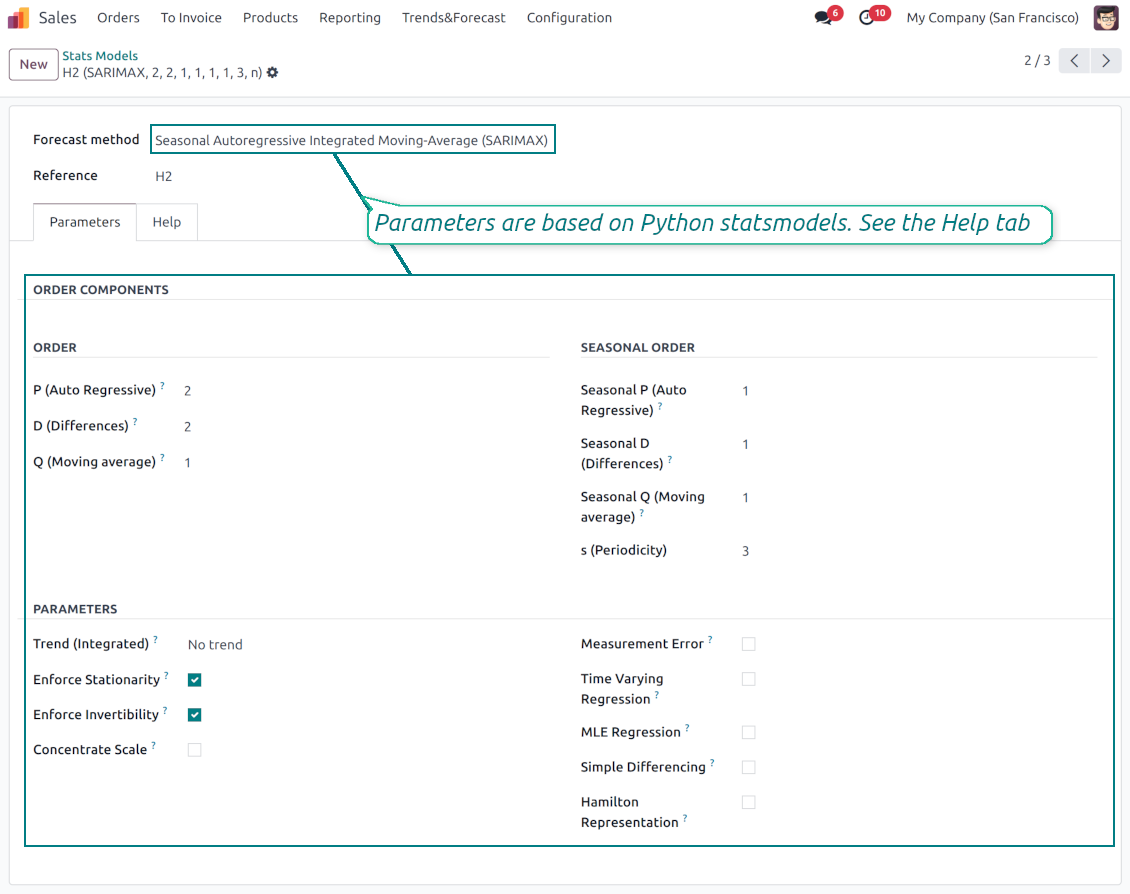Show help tooltip for Time Varying Regression

tap(657, 694)
